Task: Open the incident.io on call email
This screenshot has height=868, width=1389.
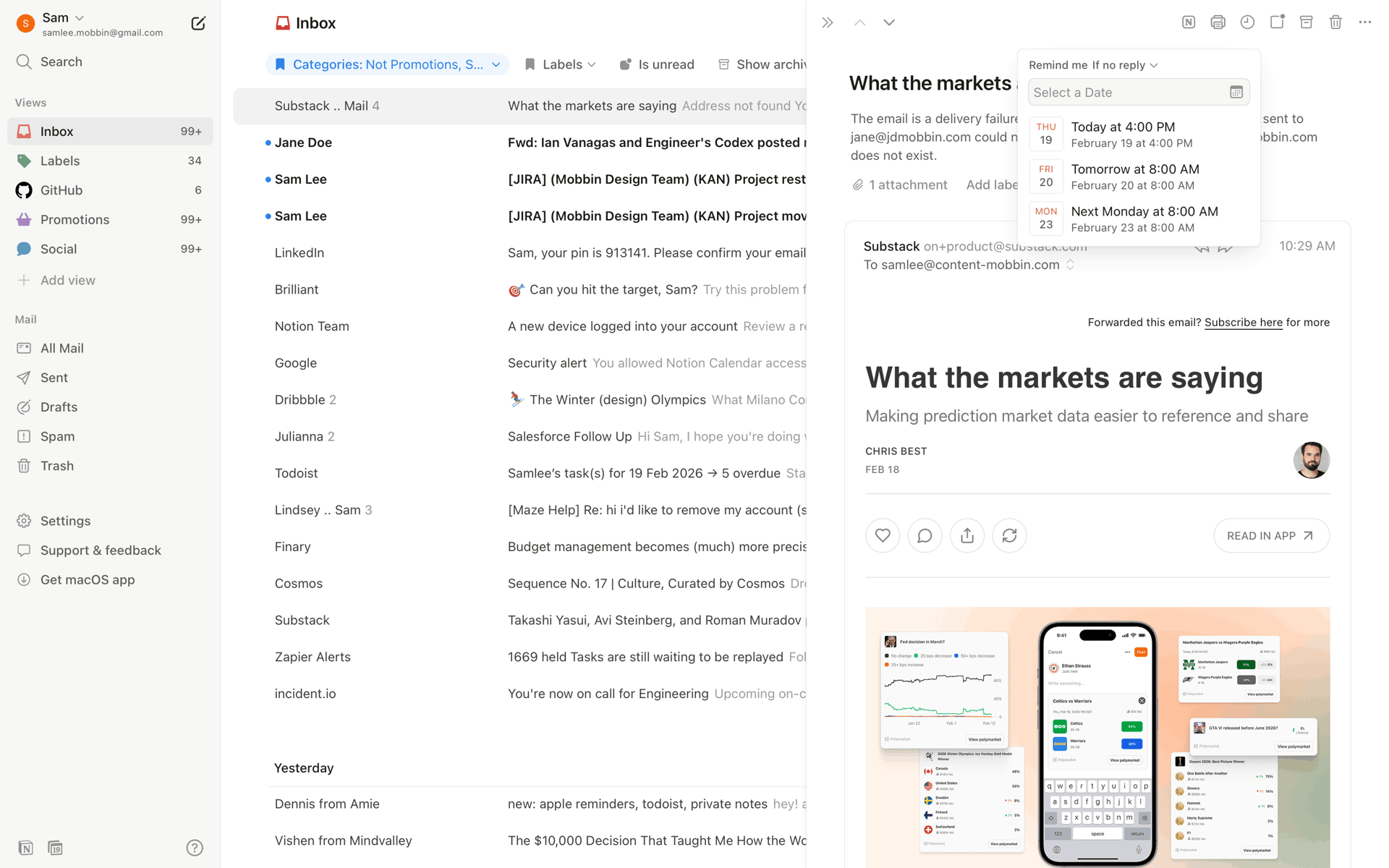Action: click(519, 694)
